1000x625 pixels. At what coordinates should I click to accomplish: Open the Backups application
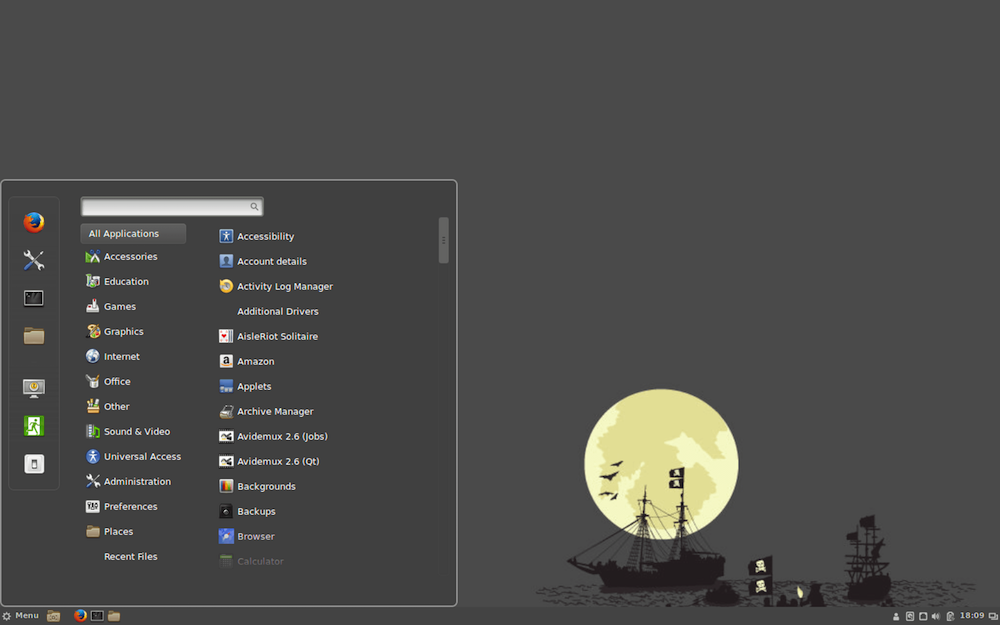coord(247,511)
